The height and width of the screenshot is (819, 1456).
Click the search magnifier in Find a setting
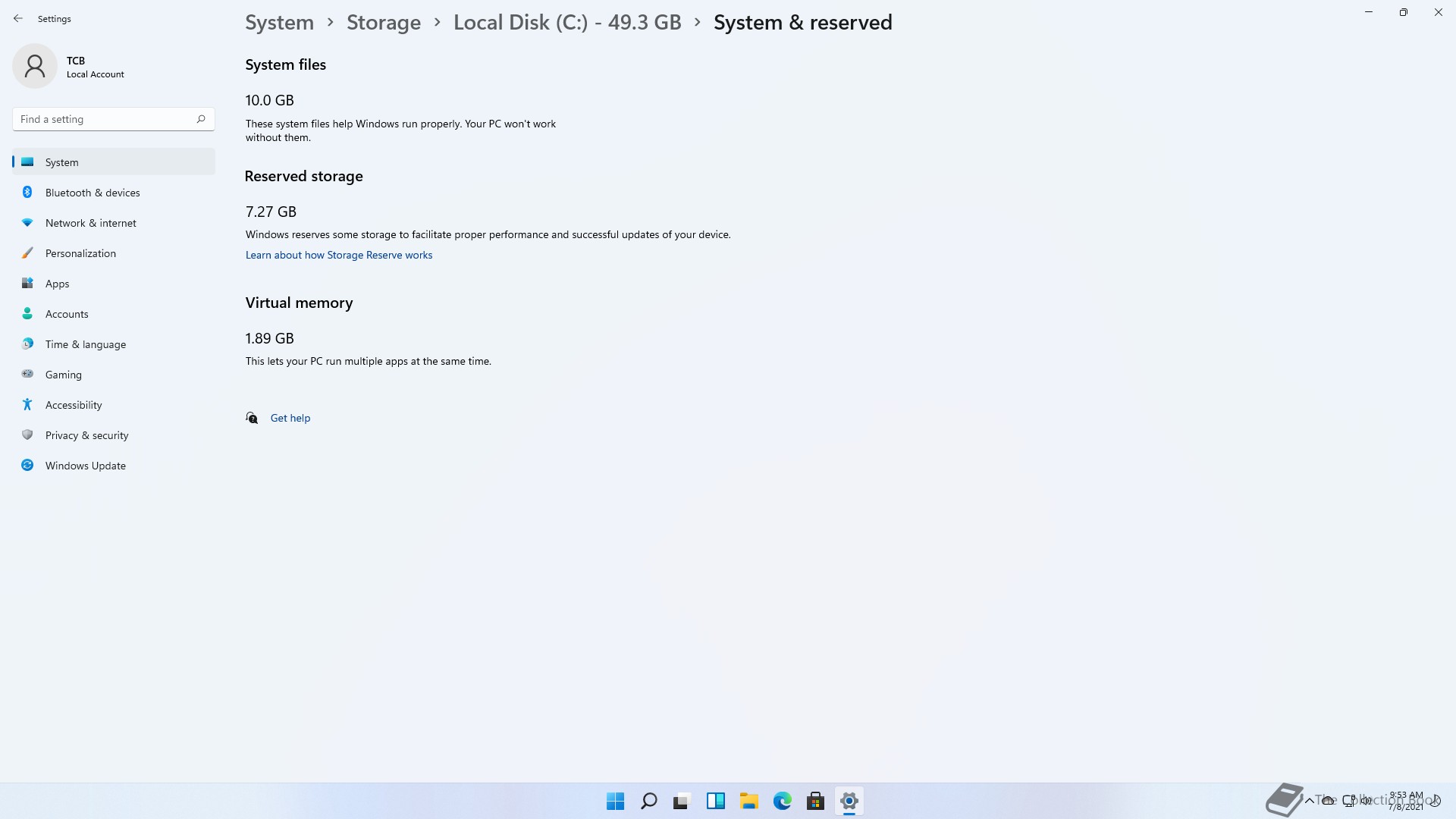[x=201, y=119]
